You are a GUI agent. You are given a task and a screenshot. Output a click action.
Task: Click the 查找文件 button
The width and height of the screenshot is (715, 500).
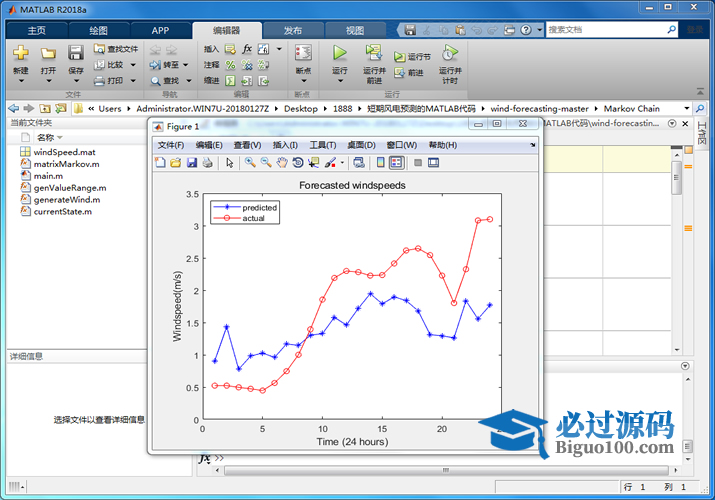pyautogui.click(x=116, y=48)
